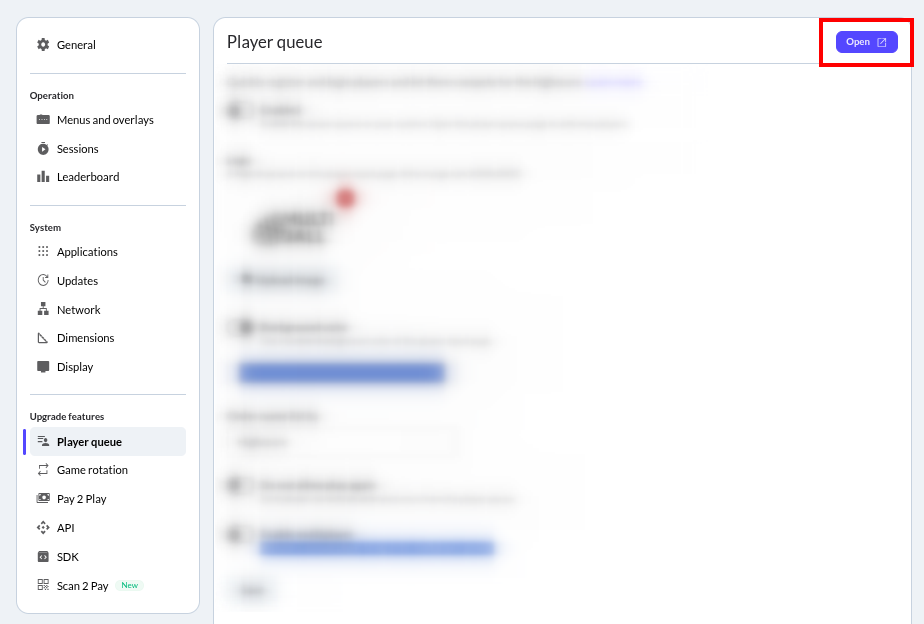The image size is (924, 624).
Task: Click the Pay 2 Play money icon
Action: point(43,499)
